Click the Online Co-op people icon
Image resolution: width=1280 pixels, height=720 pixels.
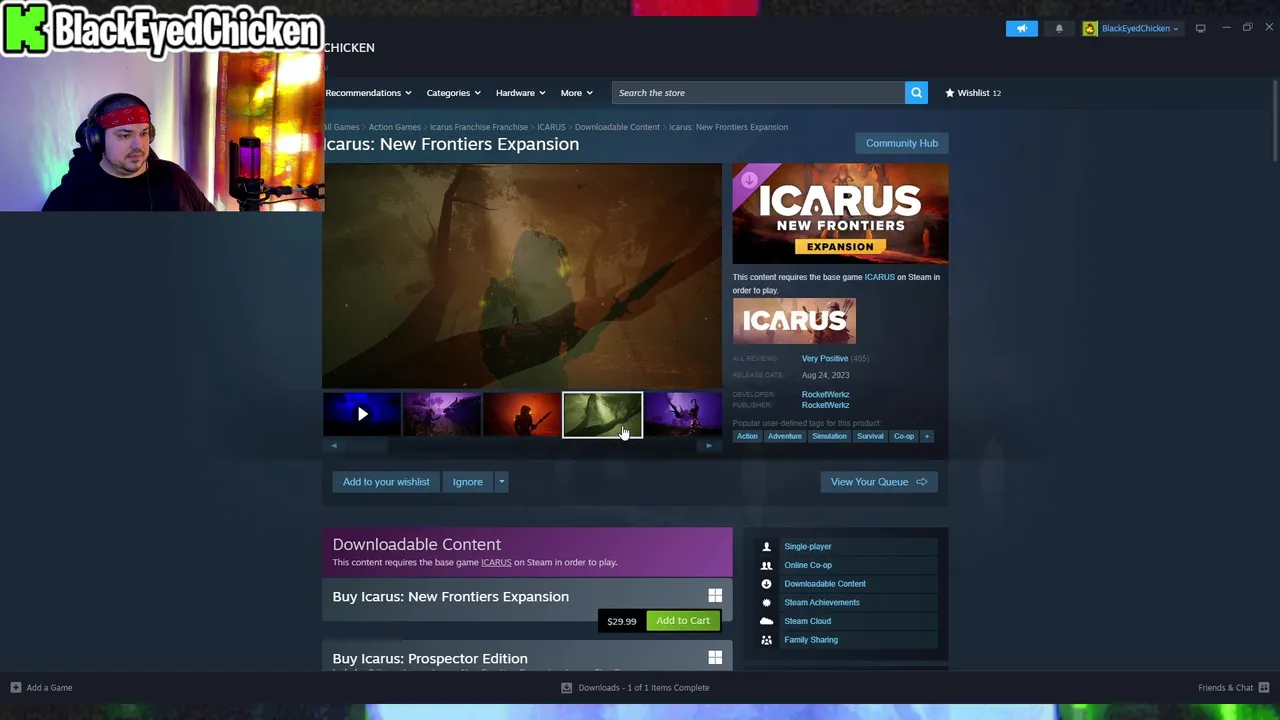(x=767, y=565)
